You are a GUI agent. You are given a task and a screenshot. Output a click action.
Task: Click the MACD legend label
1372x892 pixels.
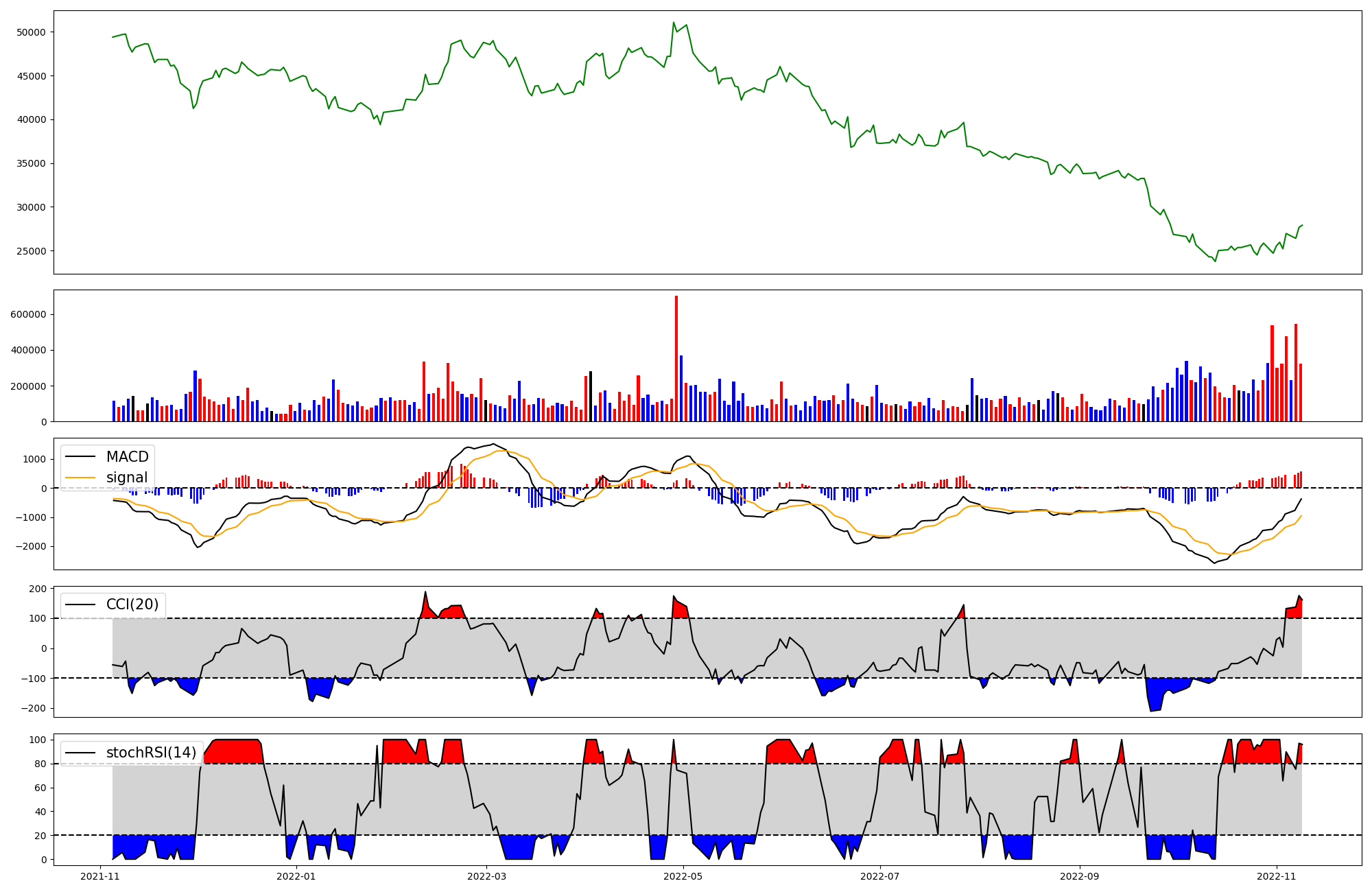127,457
